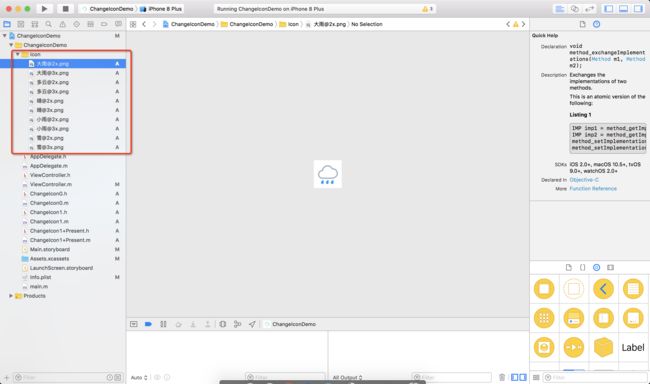Viewport: 650px width, 384px height.
Task: Select AppDelegate.m in navigator
Action: 49,165
